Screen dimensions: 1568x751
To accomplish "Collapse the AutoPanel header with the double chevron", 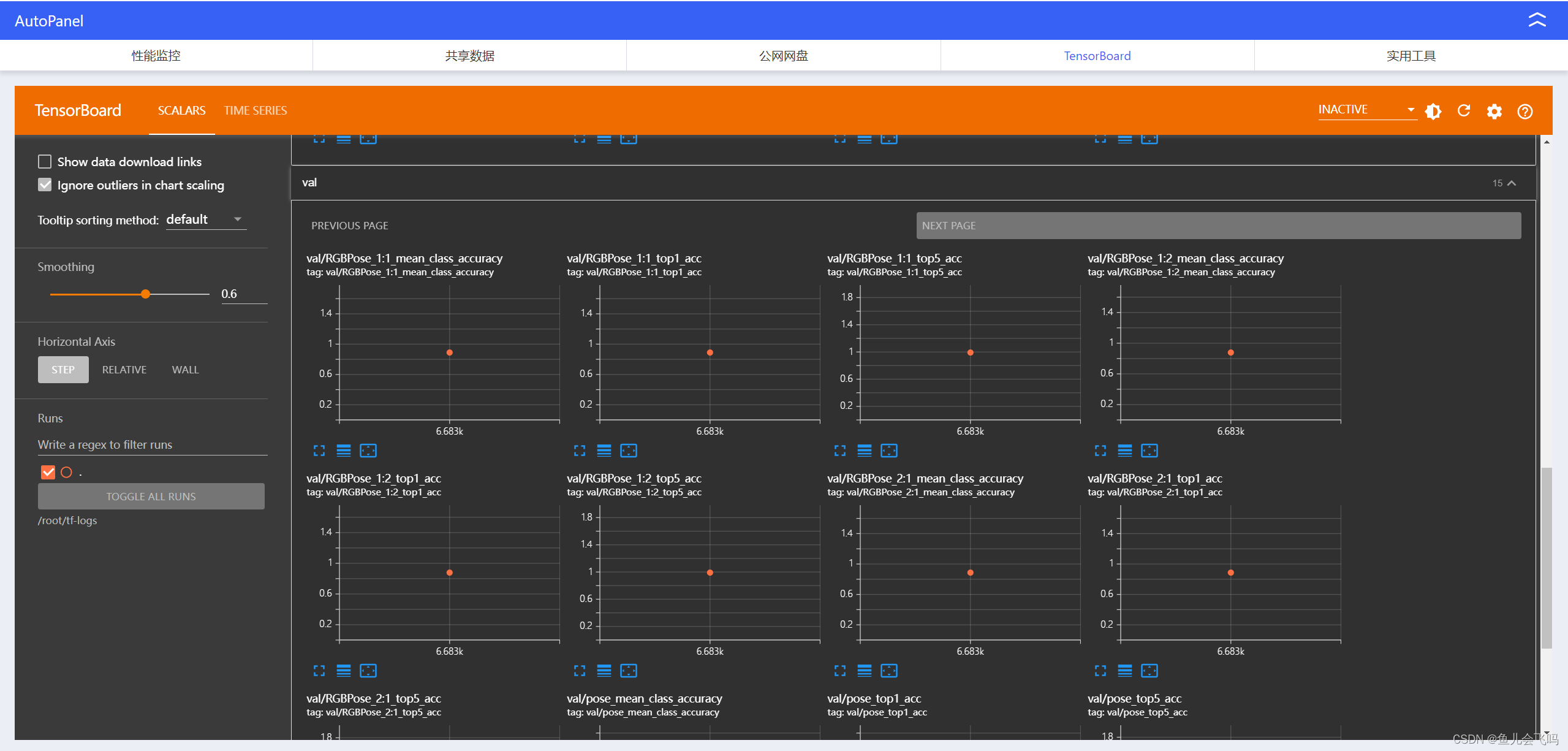I will click(1537, 20).
